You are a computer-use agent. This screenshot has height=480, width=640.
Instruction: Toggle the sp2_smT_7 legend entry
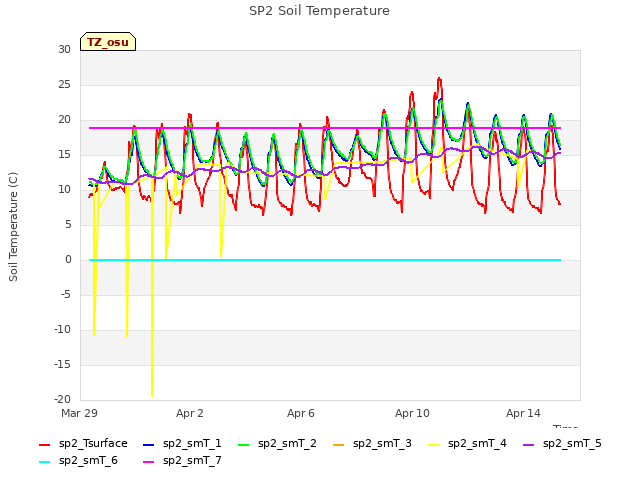(182, 461)
